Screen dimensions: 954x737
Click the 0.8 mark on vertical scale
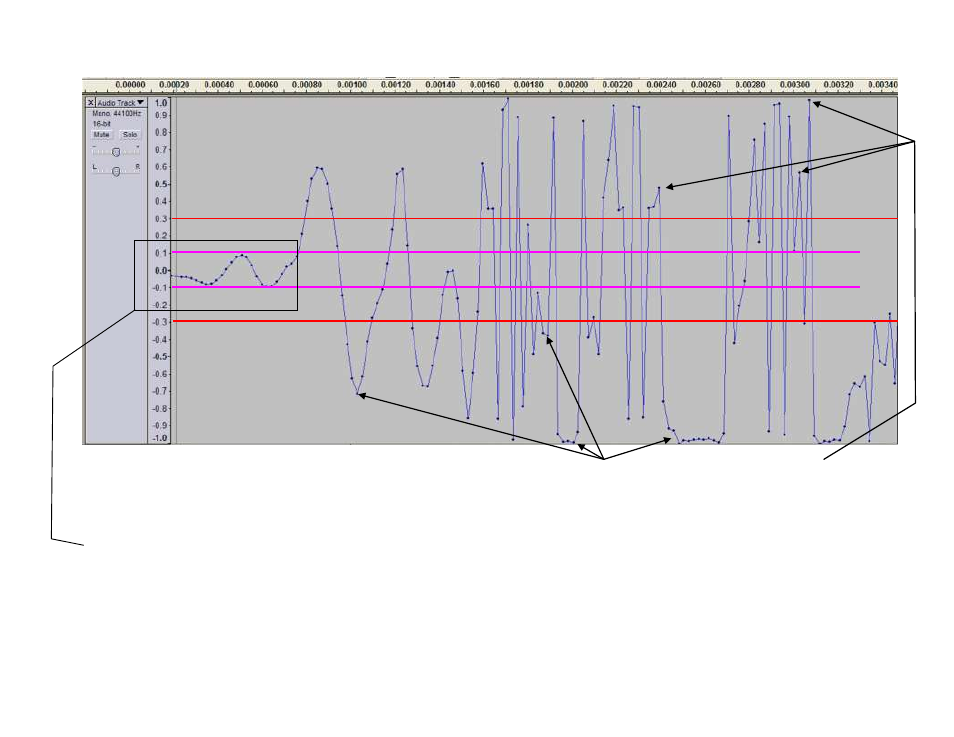(x=161, y=132)
